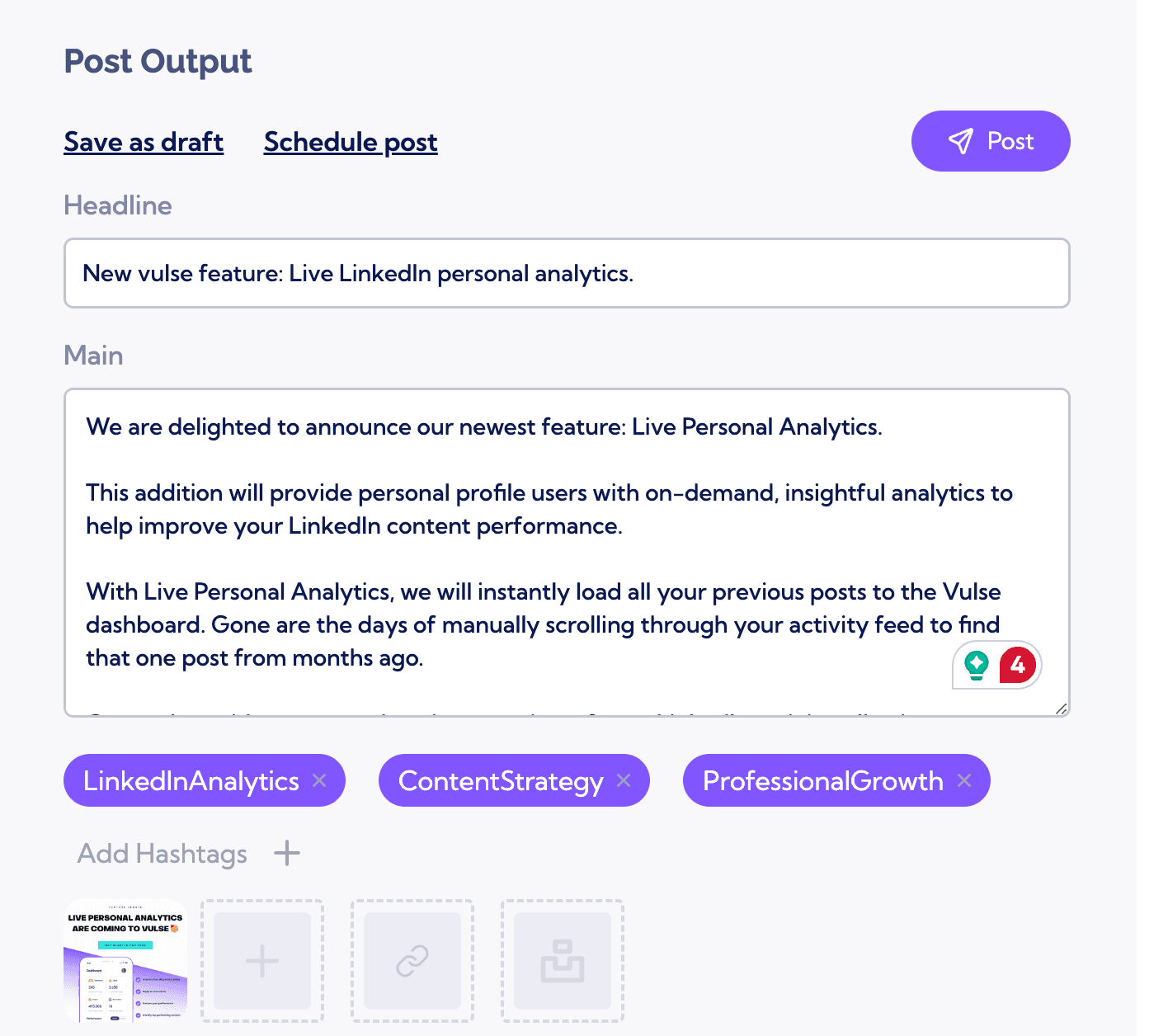The image size is (1168, 1036).
Task: Remove the LinkedInAnalytics hashtag
Action: [x=319, y=780]
